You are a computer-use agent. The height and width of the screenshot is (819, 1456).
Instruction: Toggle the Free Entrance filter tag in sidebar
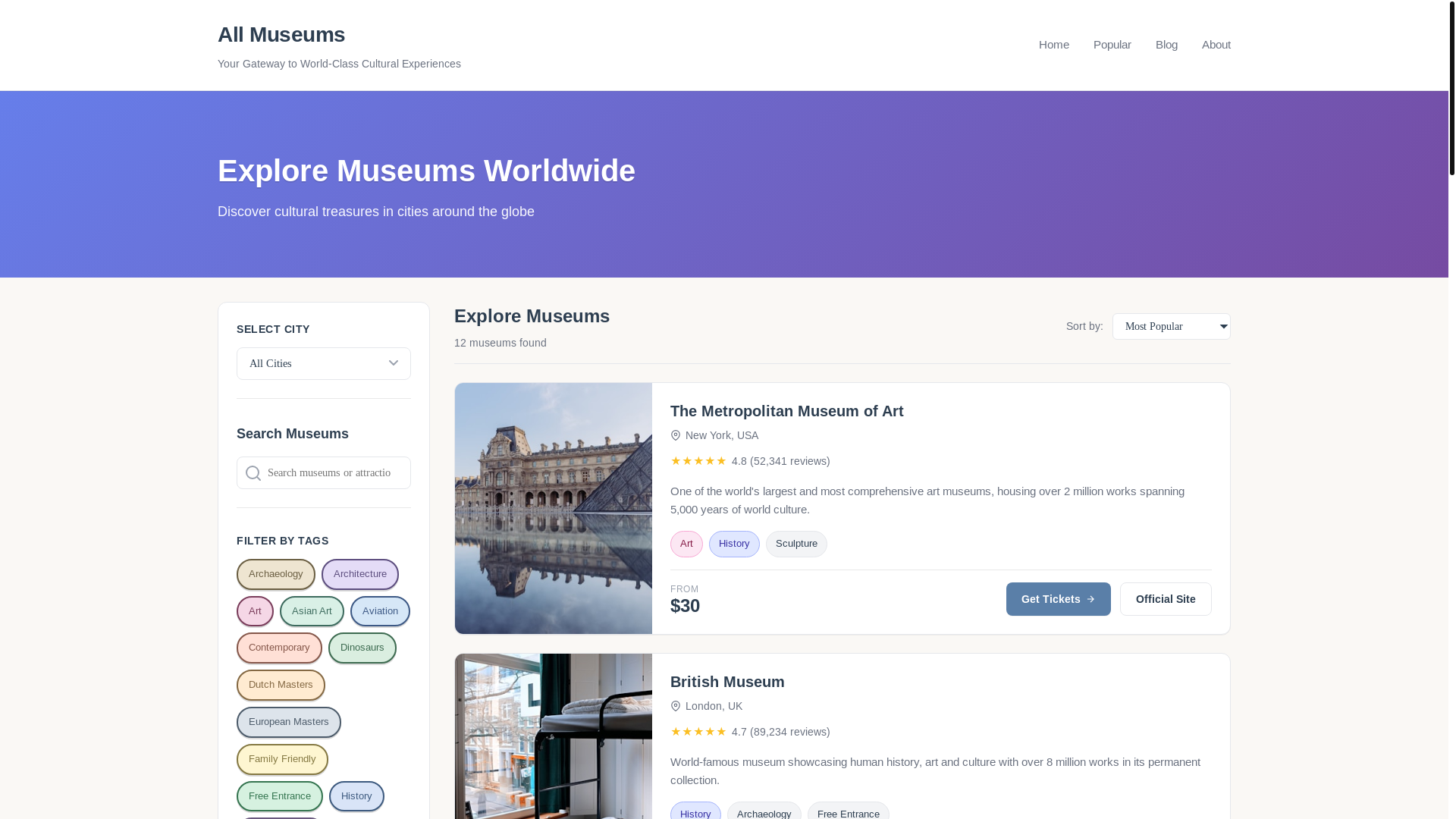(x=280, y=796)
